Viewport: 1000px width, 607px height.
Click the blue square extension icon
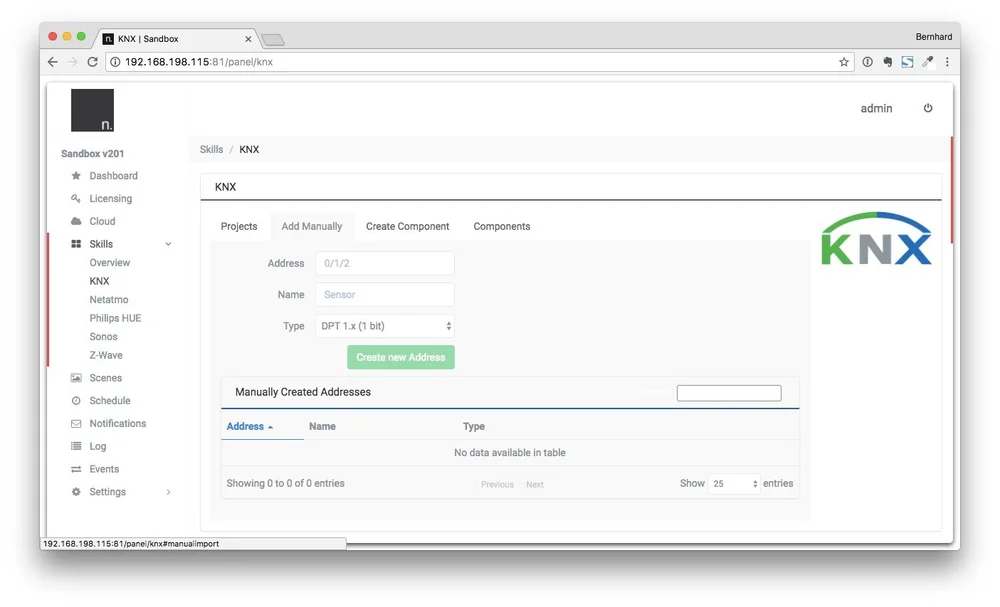[x=907, y=62]
